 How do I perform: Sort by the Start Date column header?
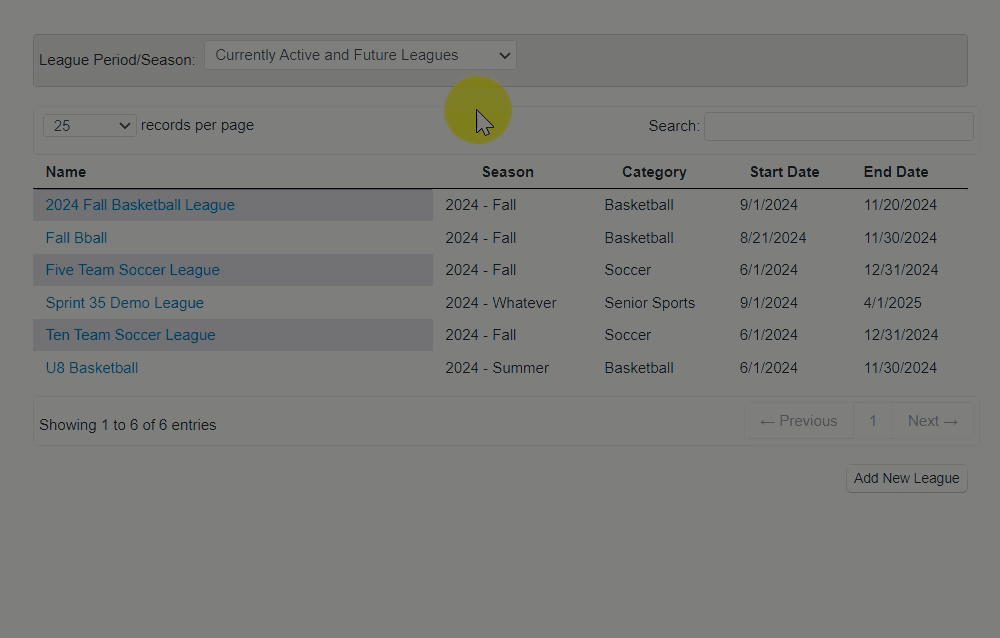pos(784,172)
